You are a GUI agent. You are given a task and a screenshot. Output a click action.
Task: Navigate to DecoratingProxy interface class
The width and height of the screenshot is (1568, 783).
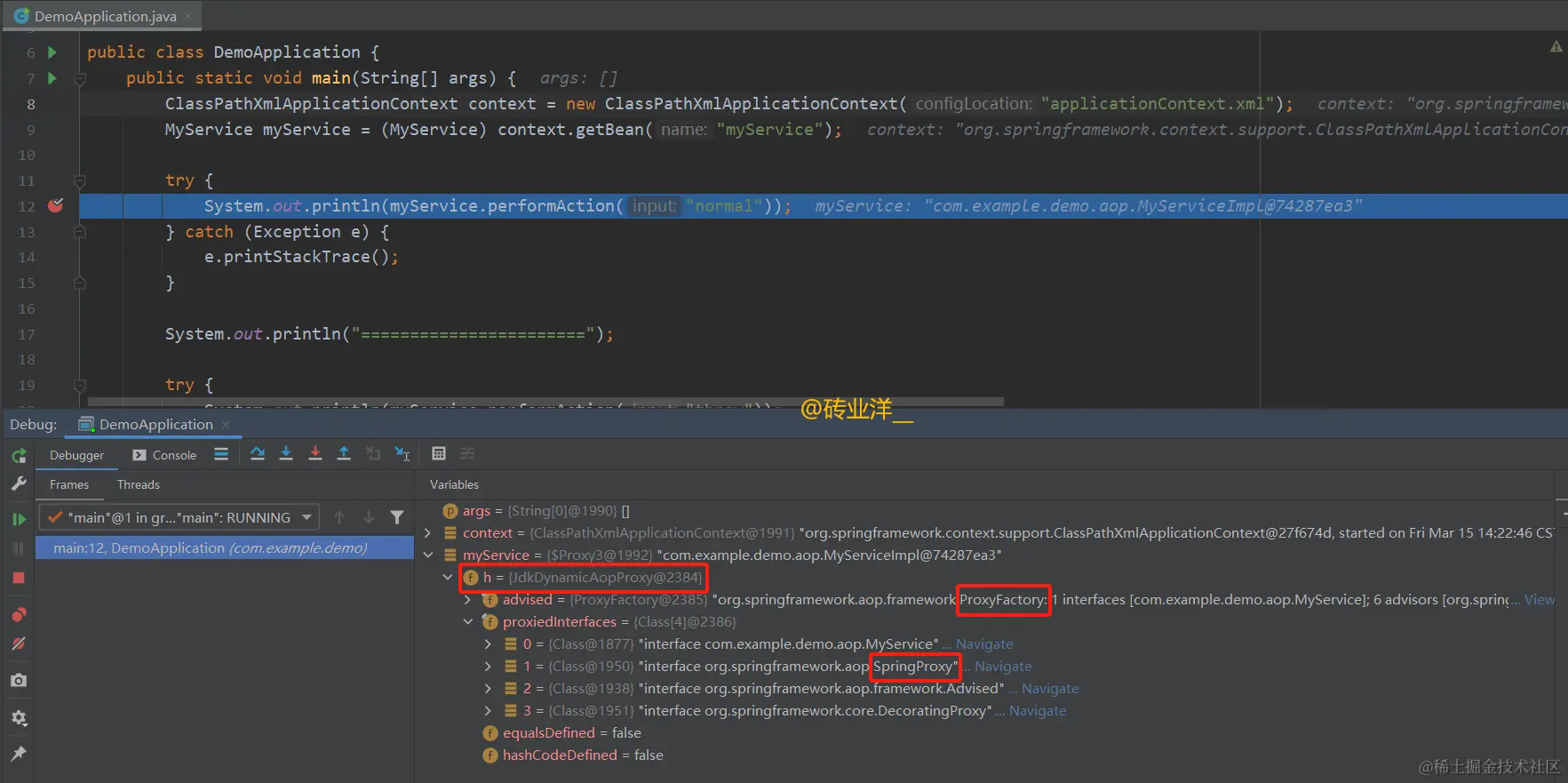1038,711
